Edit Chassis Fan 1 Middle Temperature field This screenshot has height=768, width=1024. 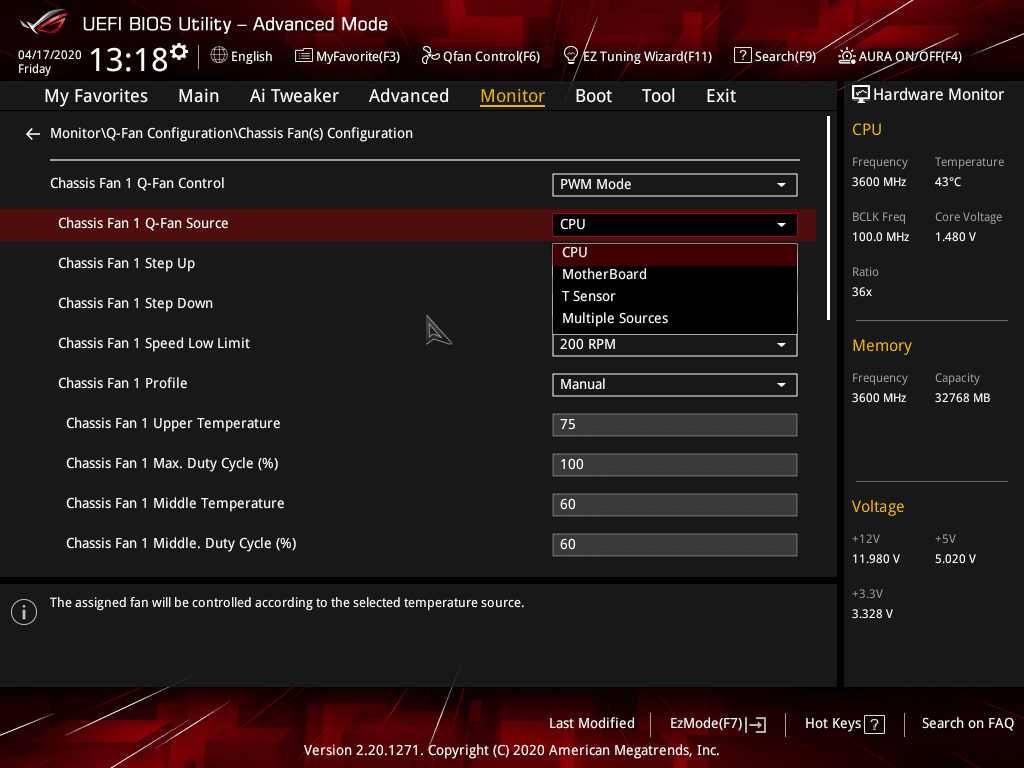click(x=675, y=505)
